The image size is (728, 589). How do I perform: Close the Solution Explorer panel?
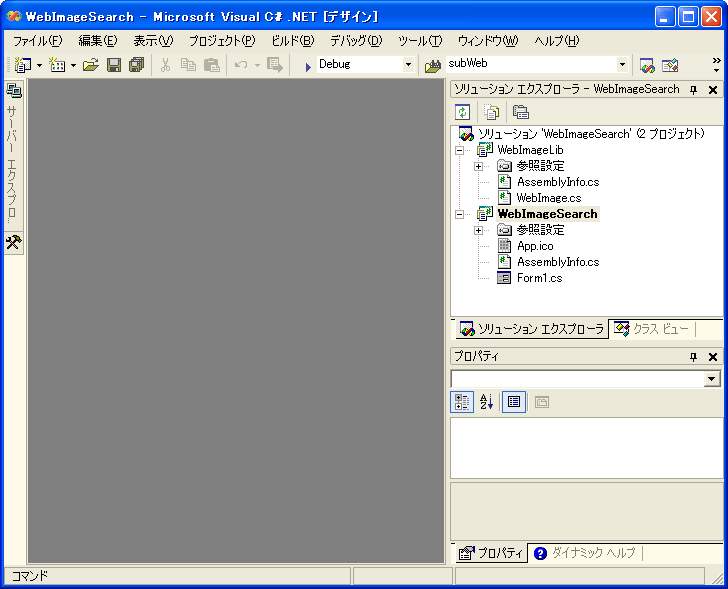[x=713, y=90]
